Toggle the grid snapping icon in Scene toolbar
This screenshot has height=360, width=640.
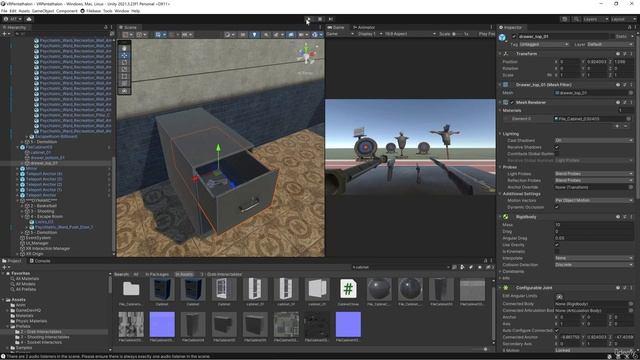click(173, 35)
